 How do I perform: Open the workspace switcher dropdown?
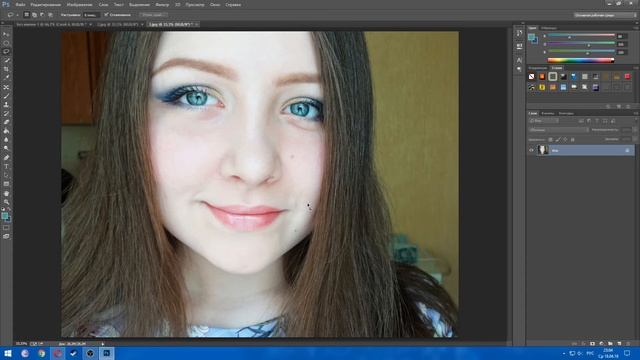tap(605, 15)
